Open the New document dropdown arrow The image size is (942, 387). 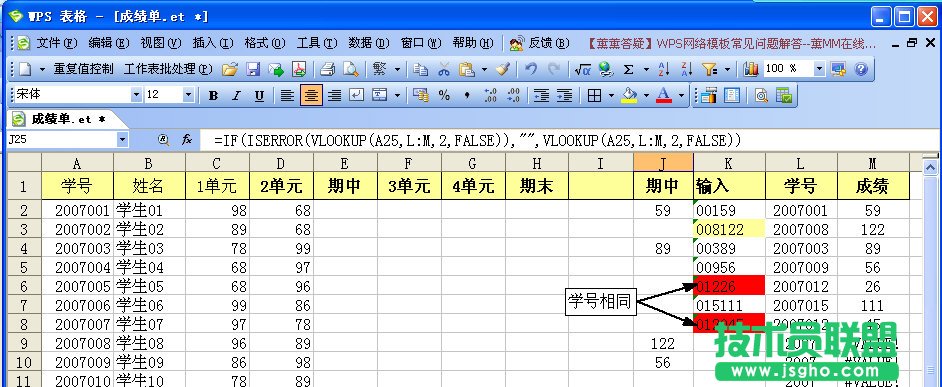coord(42,70)
